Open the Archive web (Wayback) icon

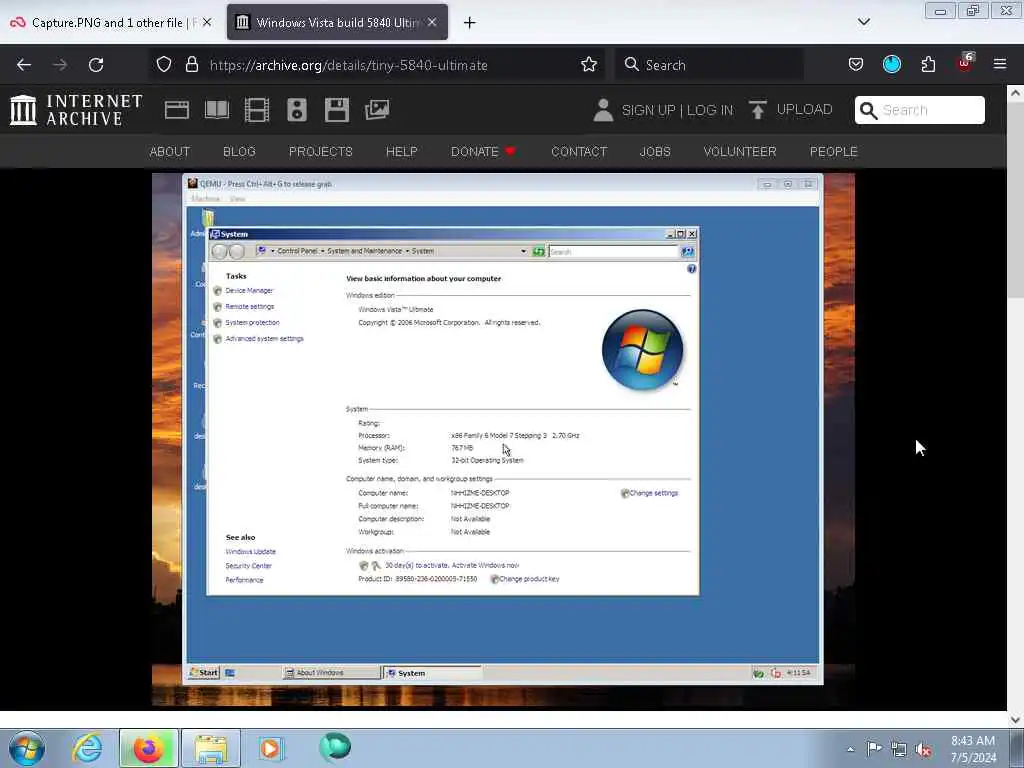pyautogui.click(x=177, y=110)
